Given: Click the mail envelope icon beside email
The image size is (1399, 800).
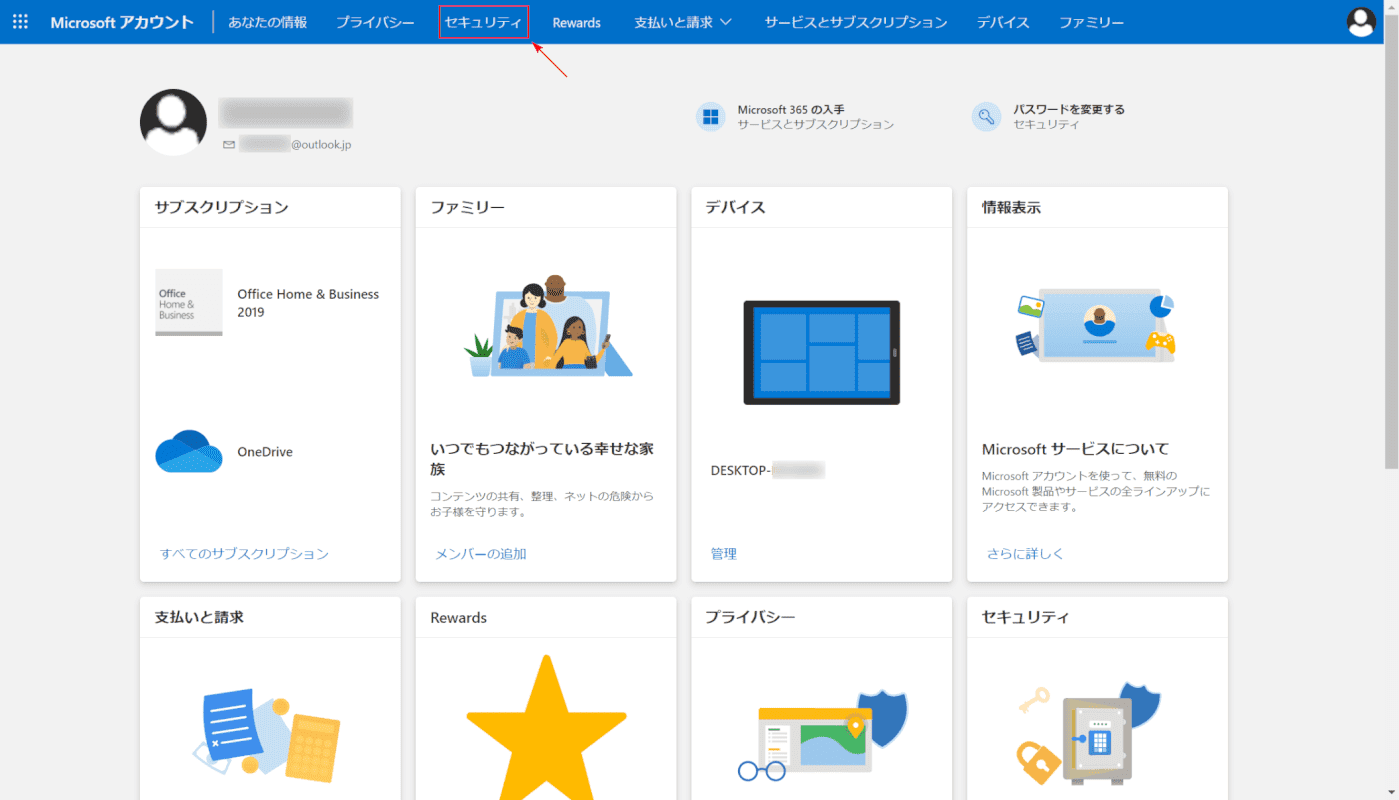Looking at the screenshot, I should click(x=229, y=145).
